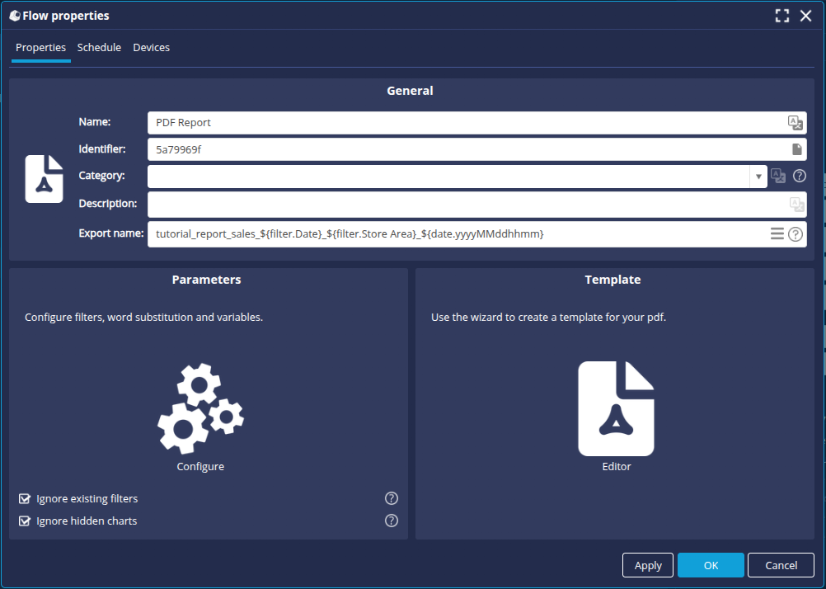Click inside the Description input field
Viewport: 826px width, 589px height.
tap(450, 203)
